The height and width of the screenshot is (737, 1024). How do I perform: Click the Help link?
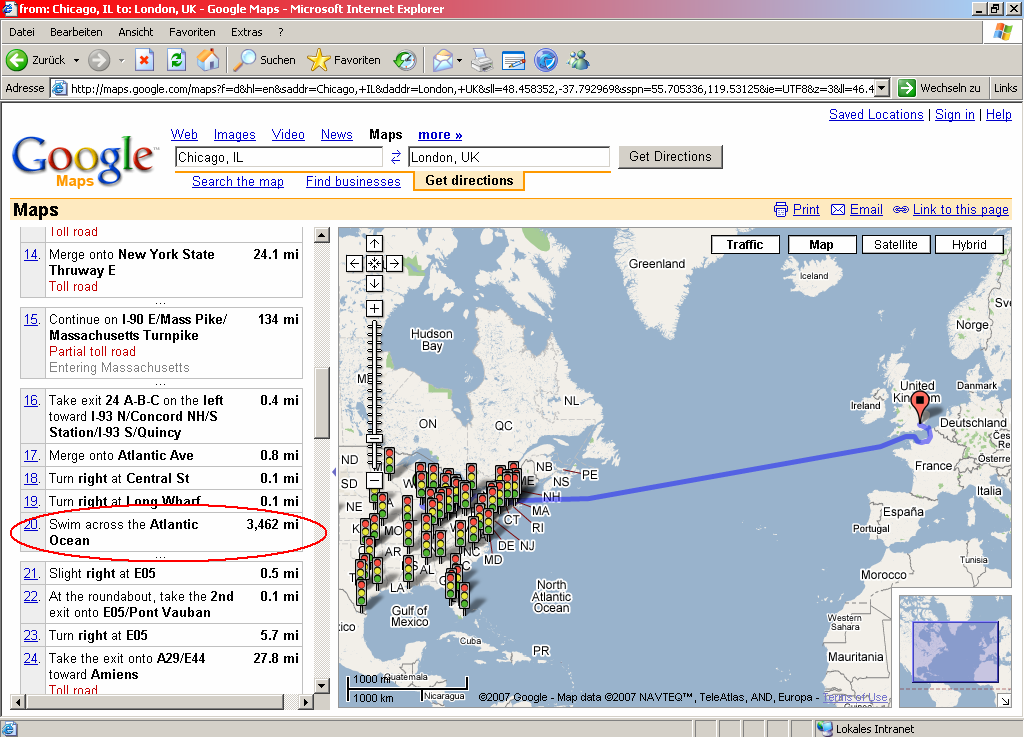pyautogui.click(x=999, y=114)
